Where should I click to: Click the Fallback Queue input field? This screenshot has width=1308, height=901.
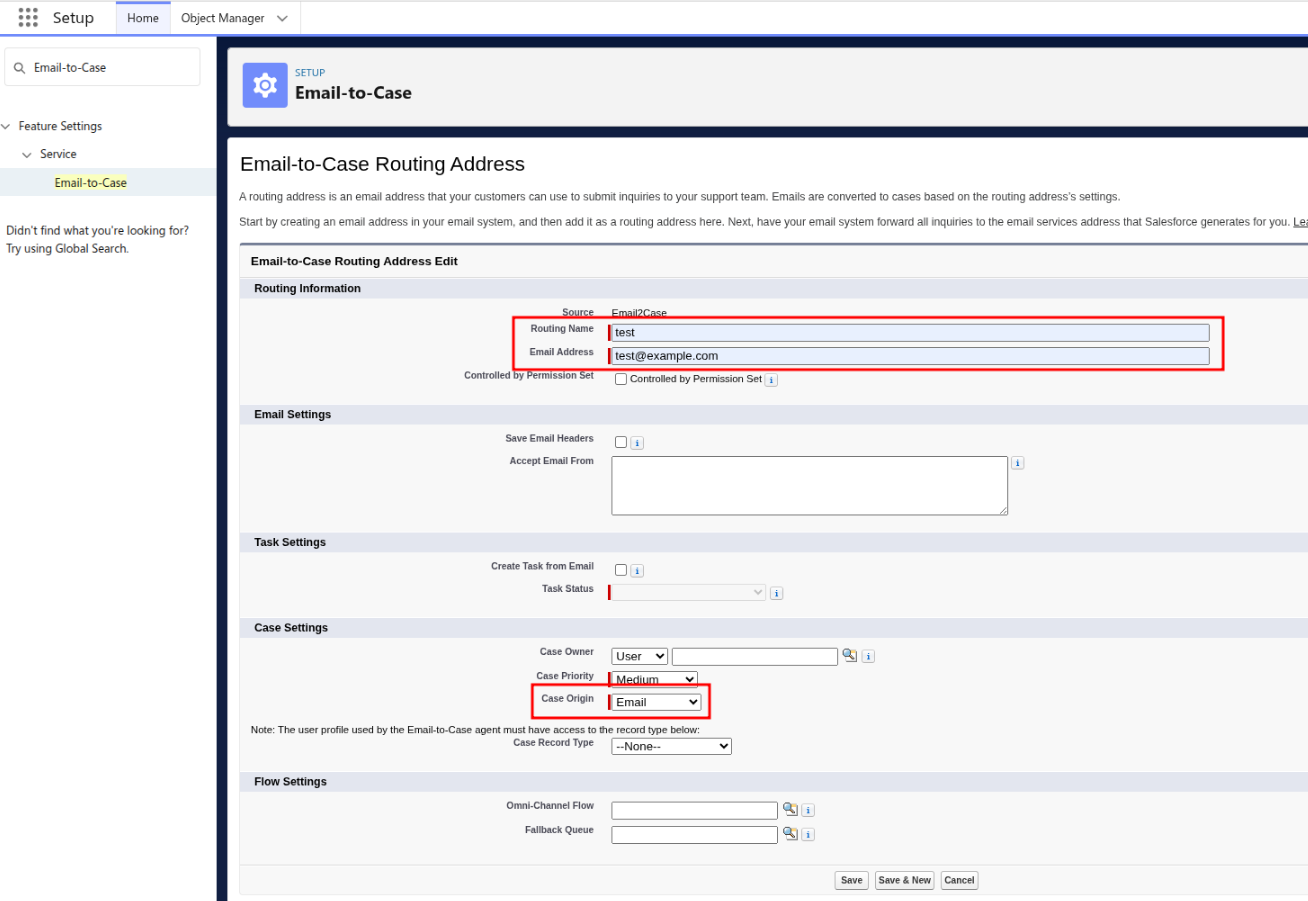coord(695,835)
